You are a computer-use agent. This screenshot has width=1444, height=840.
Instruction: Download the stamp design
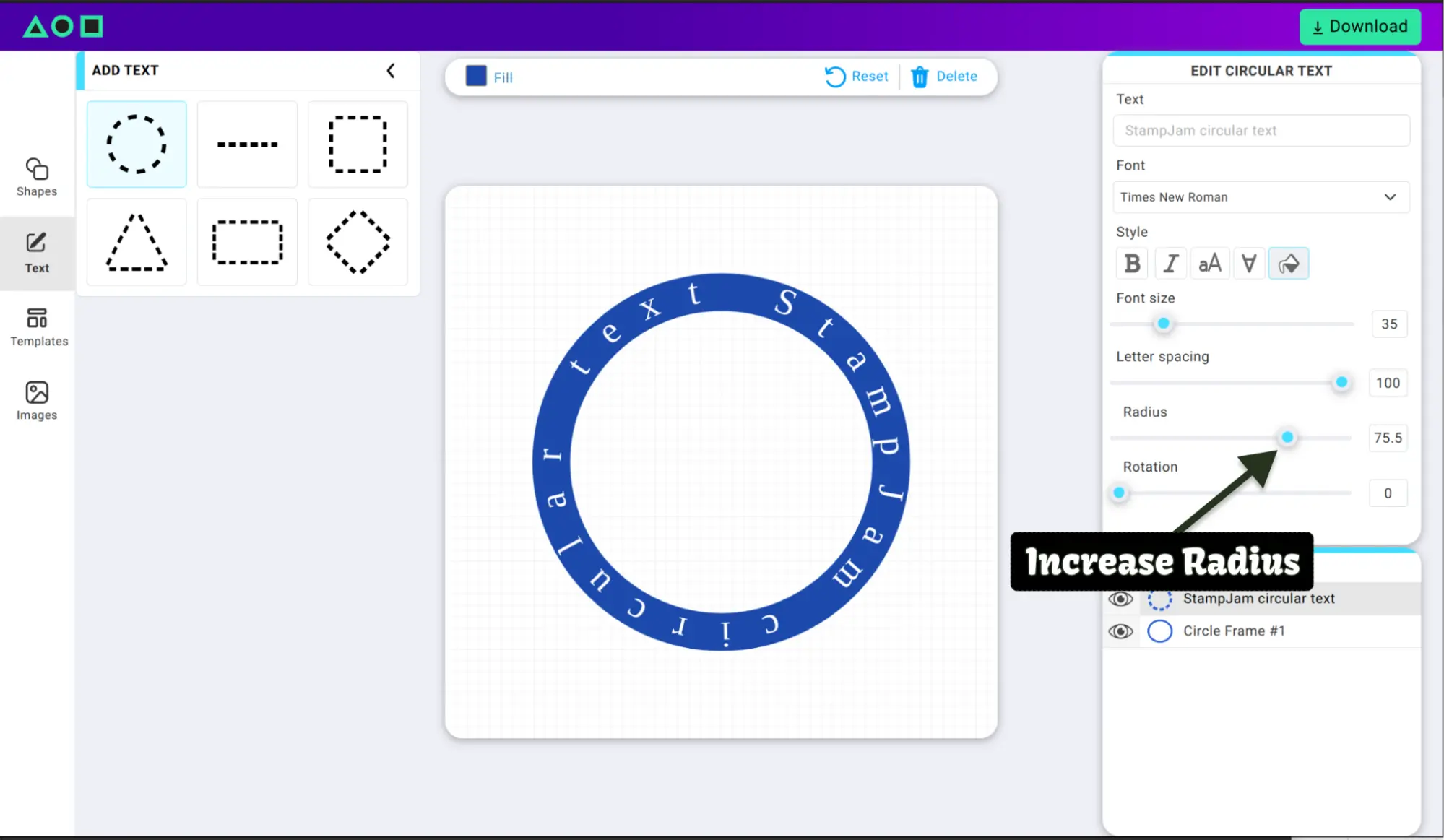pos(1360,27)
